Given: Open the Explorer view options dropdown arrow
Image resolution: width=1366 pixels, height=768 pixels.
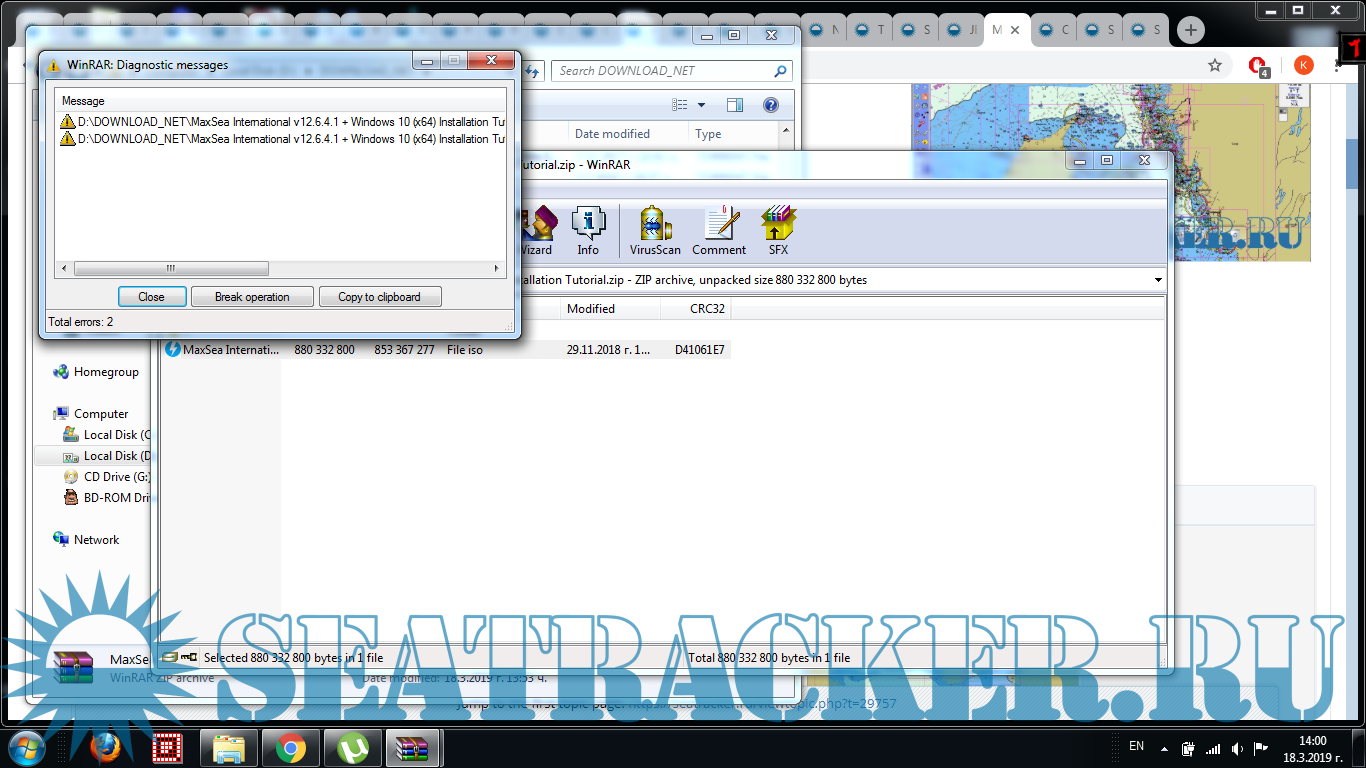Looking at the screenshot, I should click(701, 105).
